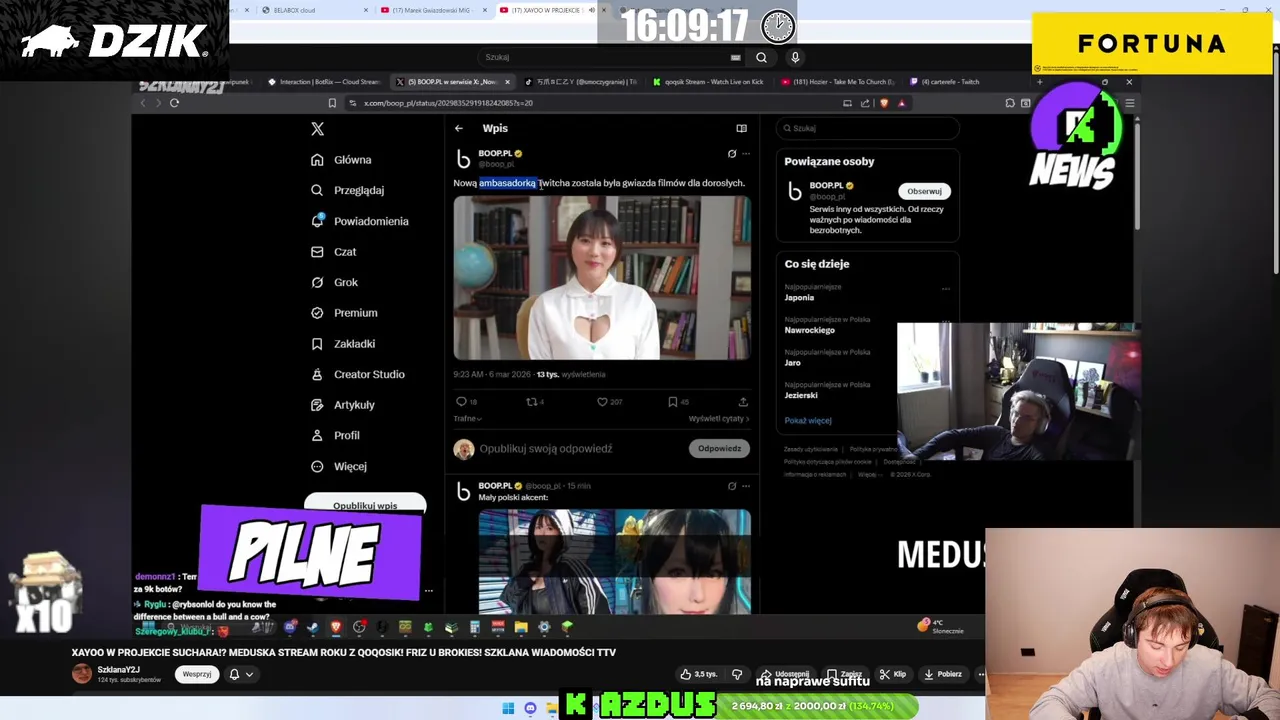The width and height of the screenshot is (1280, 720).
Task: Open options for Japonia trend
Action: (x=946, y=289)
